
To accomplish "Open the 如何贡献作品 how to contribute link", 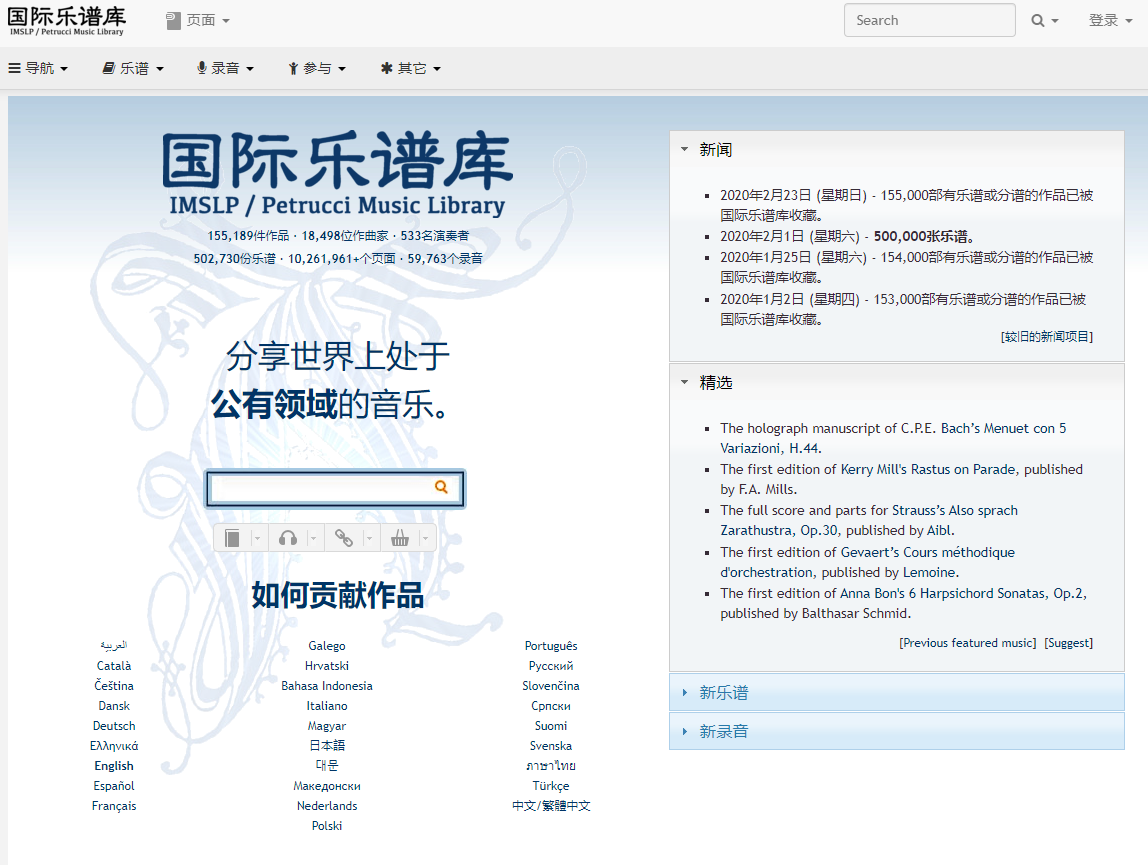I will [x=338, y=595].
